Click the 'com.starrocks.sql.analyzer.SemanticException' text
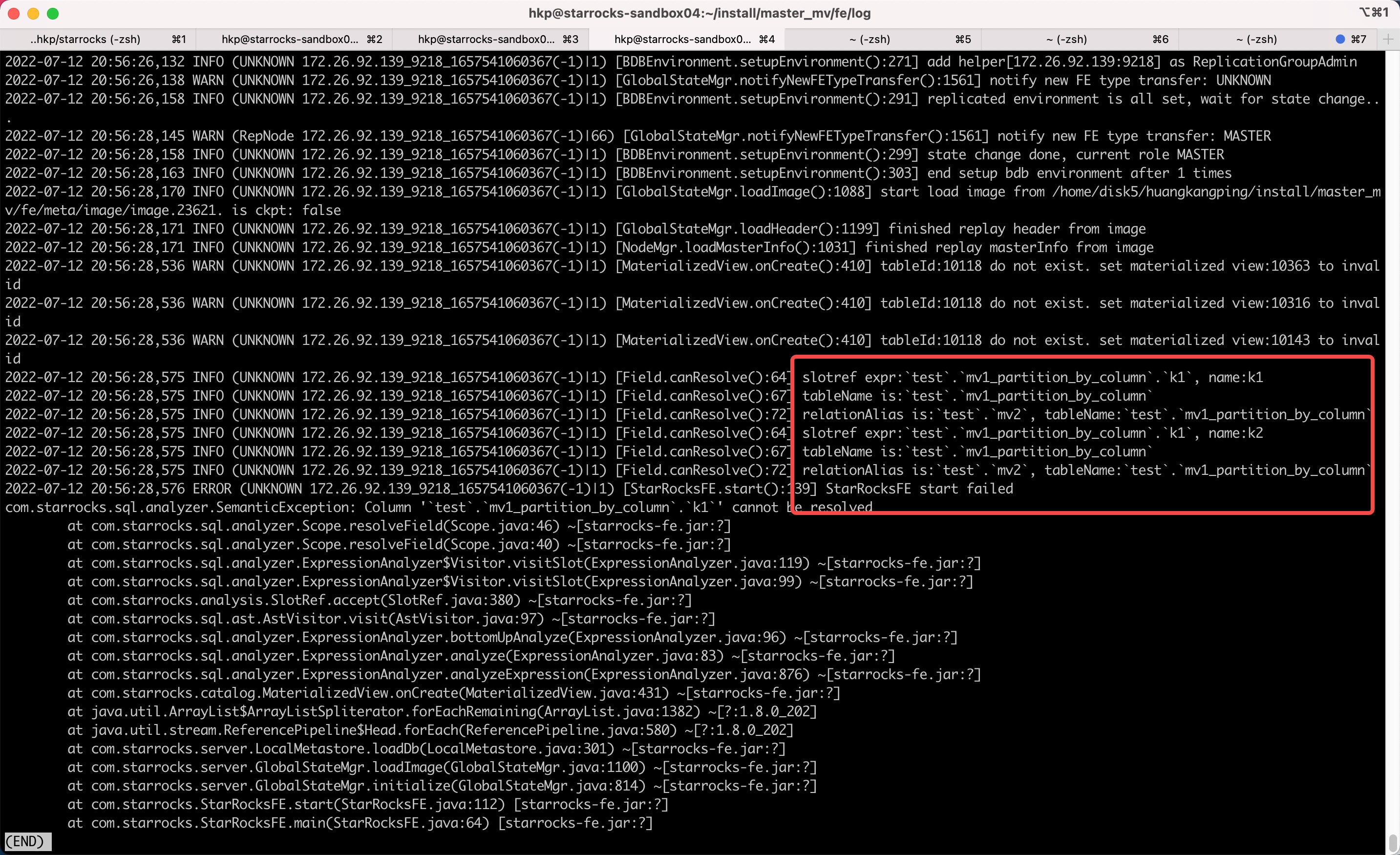Viewport: 1400px width, 855px height. click(181, 507)
